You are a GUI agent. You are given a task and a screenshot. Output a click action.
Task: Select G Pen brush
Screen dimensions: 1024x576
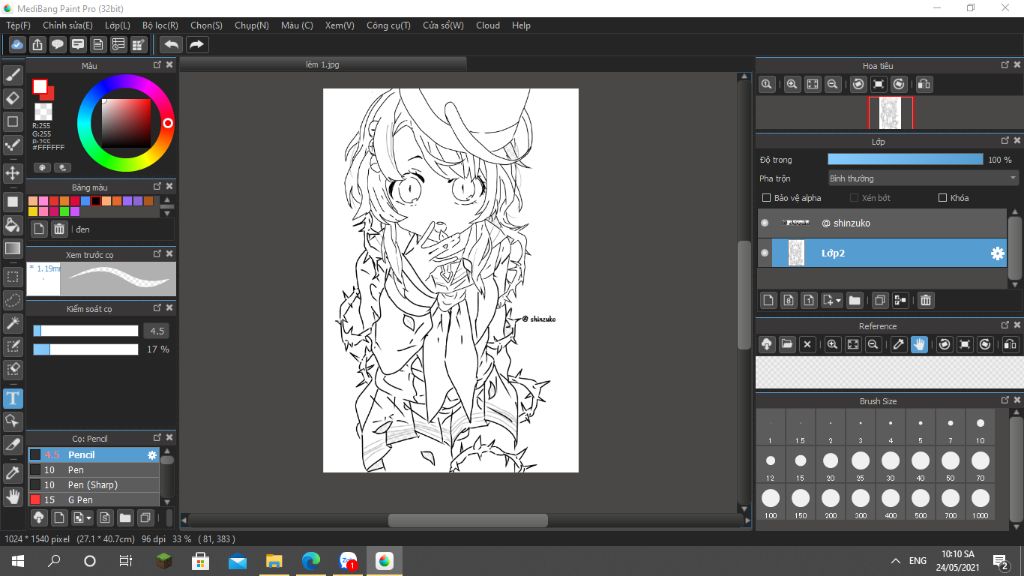[x=93, y=500]
